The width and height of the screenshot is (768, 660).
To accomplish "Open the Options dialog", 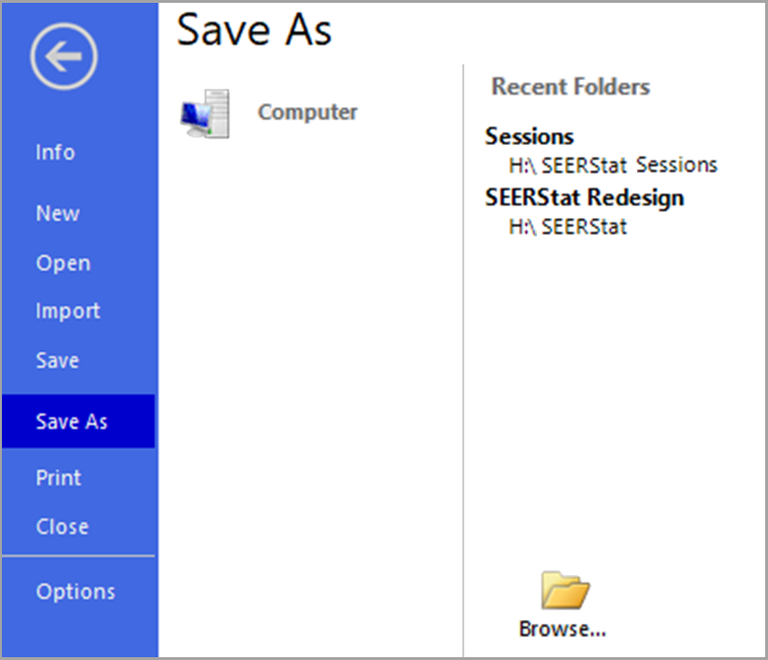I will click(75, 591).
